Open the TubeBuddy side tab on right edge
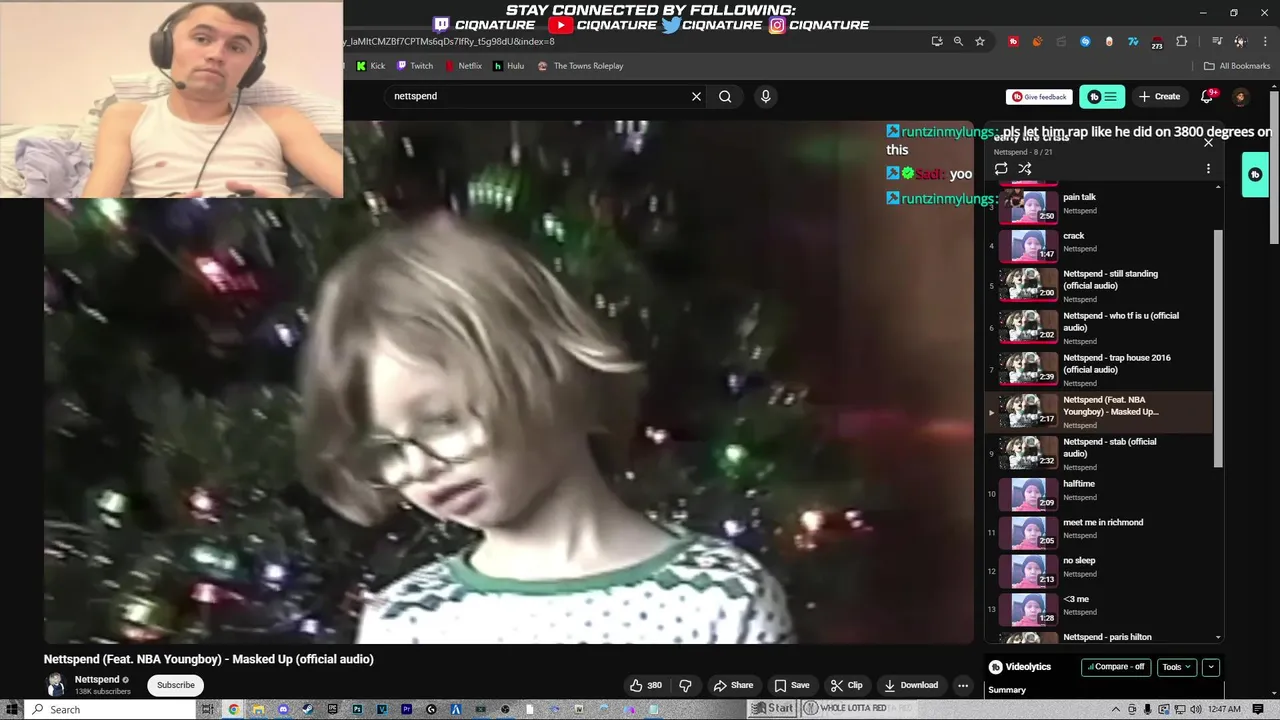 click(x=1255, y=174)
